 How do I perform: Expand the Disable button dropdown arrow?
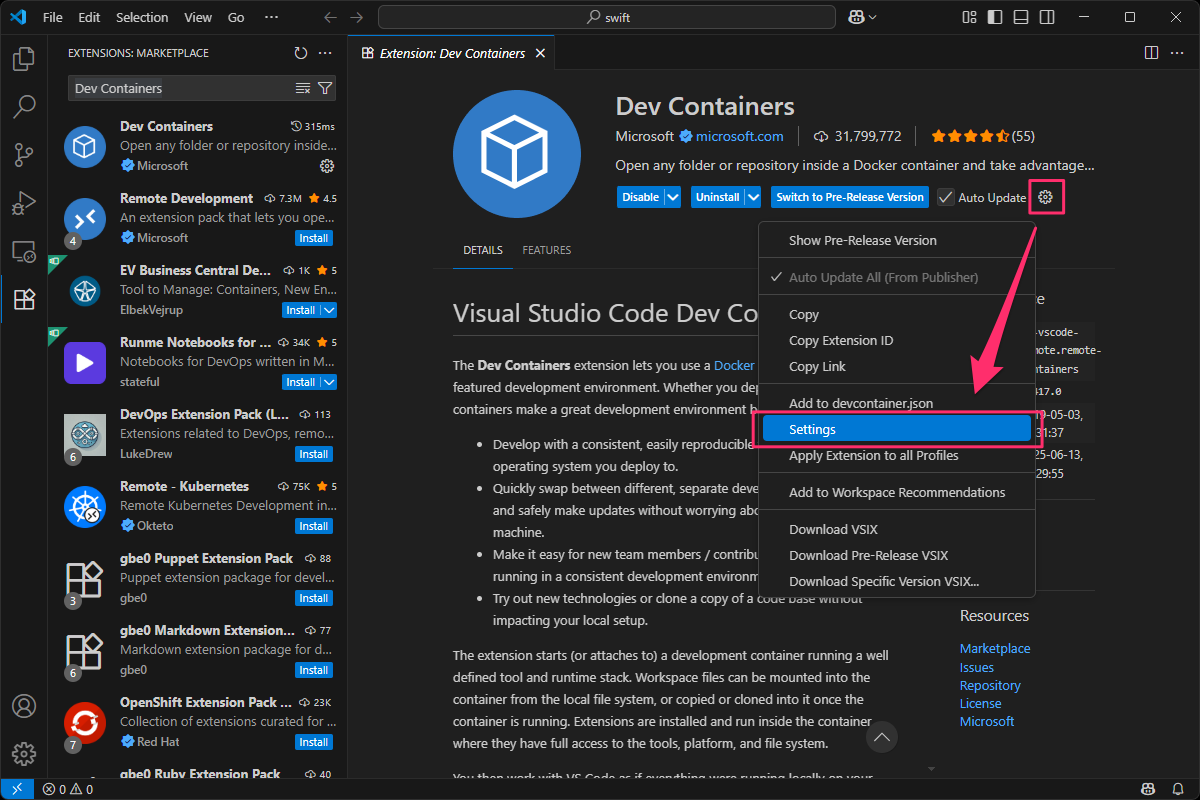tap(673, 197)
